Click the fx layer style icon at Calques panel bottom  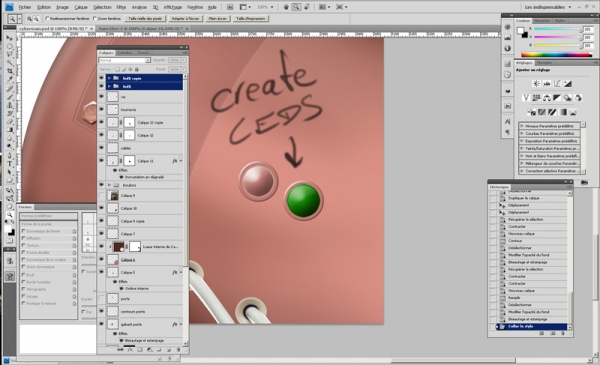[130, 349]
